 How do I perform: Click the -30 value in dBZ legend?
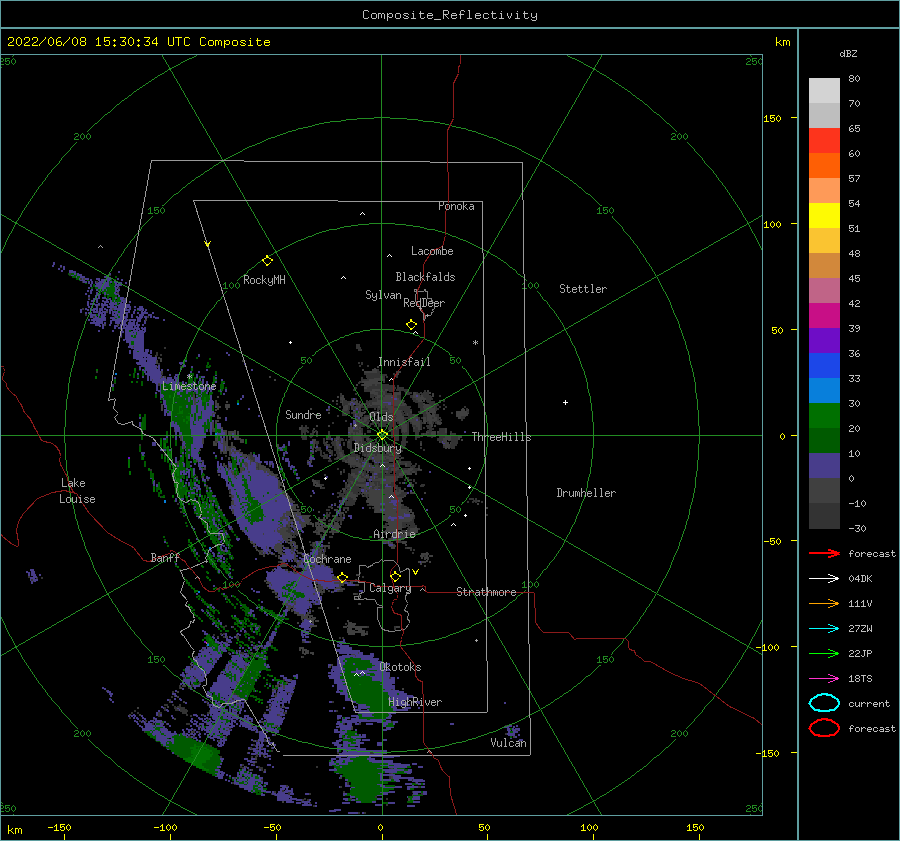[858, 528]
